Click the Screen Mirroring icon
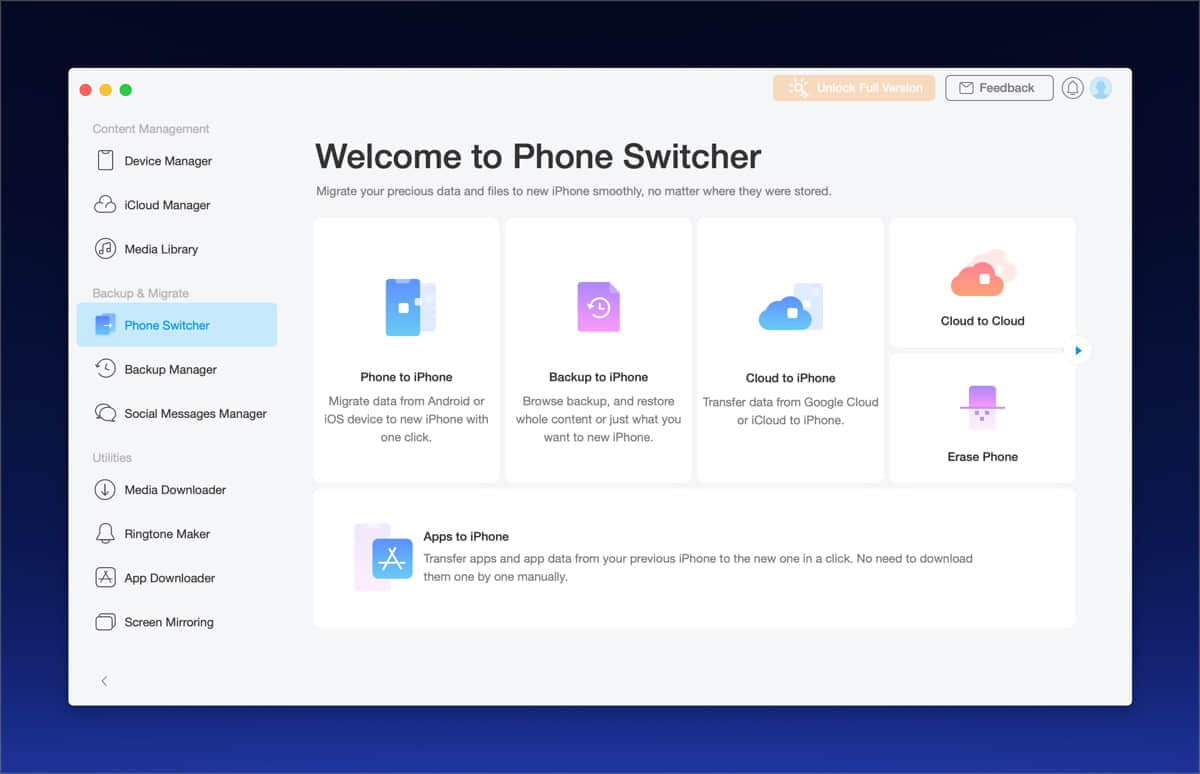Image resolution: width=1200 pixels, height=774 pixels. point(105,622)
